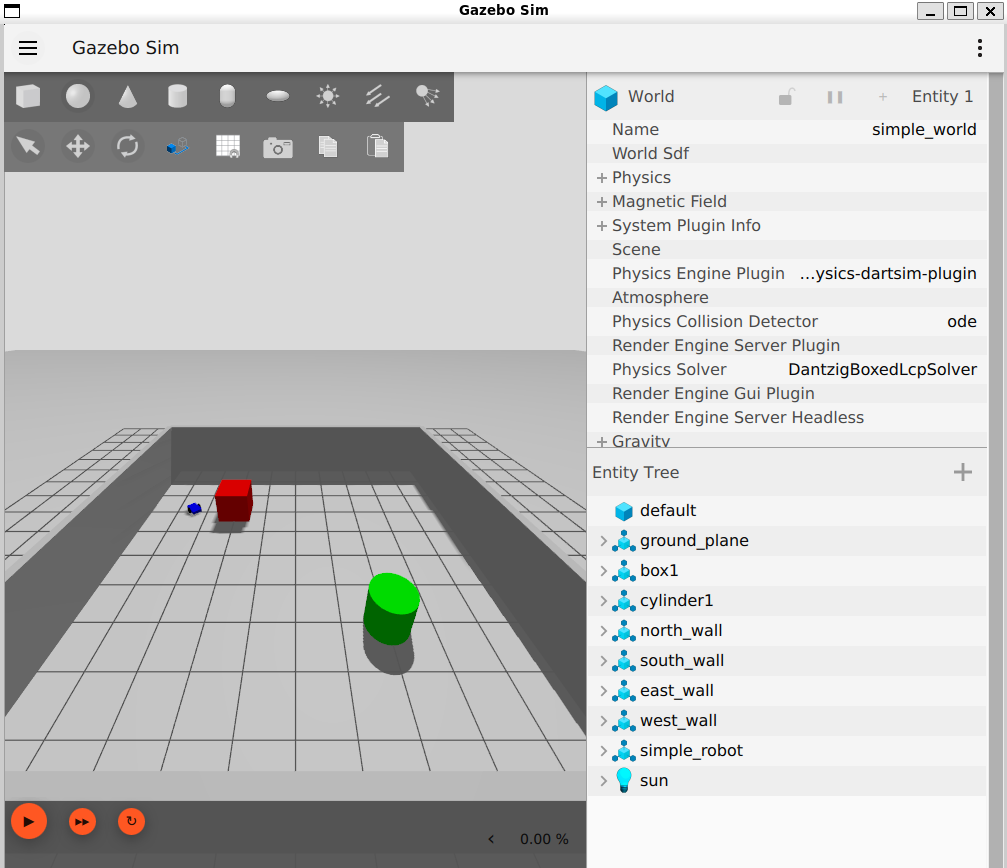Maximize the Gazebo Sim window

pyautogui.click(x=960, y=11)
